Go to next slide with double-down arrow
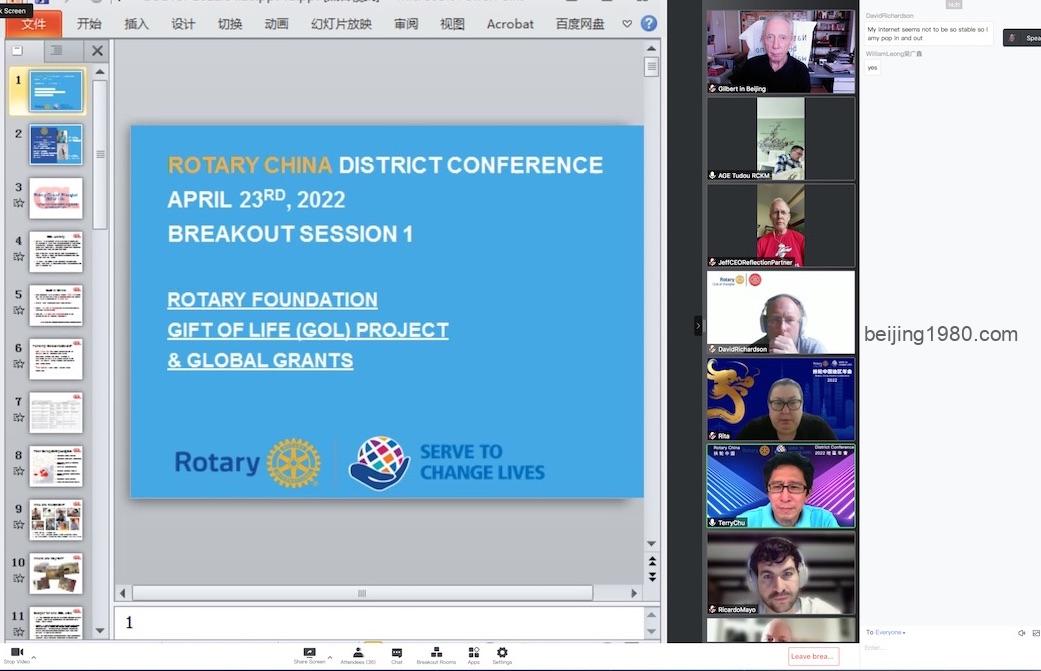This screenshot has height=671, width=1041. pyautogui.click(x=652, y=577)
